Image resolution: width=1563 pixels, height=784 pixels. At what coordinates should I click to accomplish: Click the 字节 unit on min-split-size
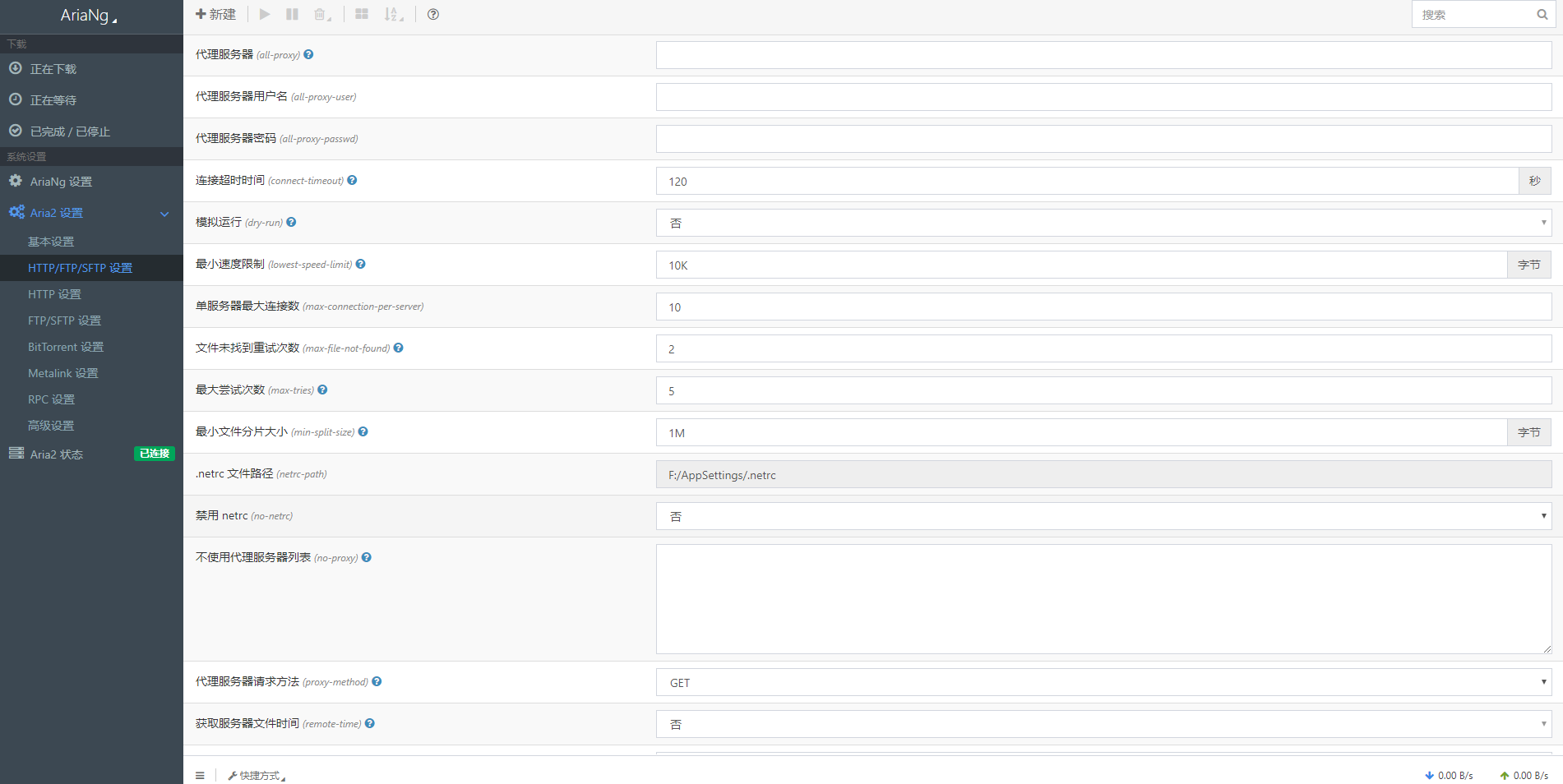1529,432
